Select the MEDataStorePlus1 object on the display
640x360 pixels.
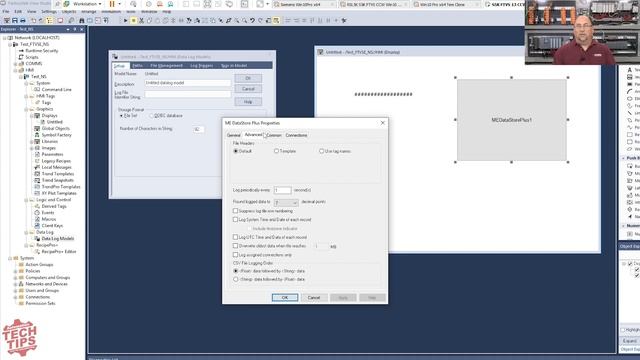(x=511, y=120)
